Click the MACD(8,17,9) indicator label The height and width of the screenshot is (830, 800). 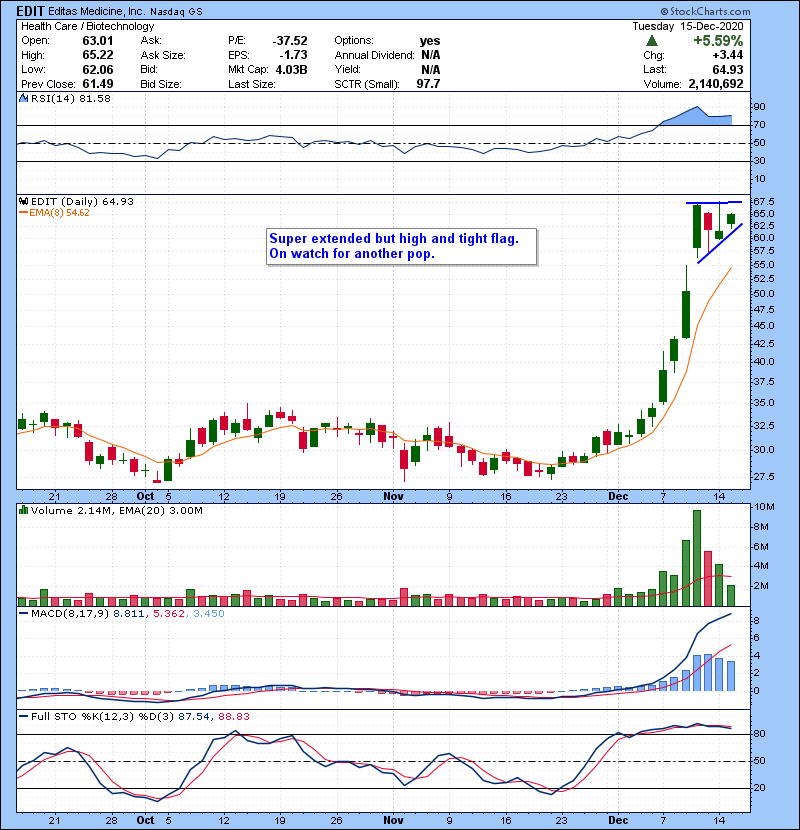coord(70,614)
